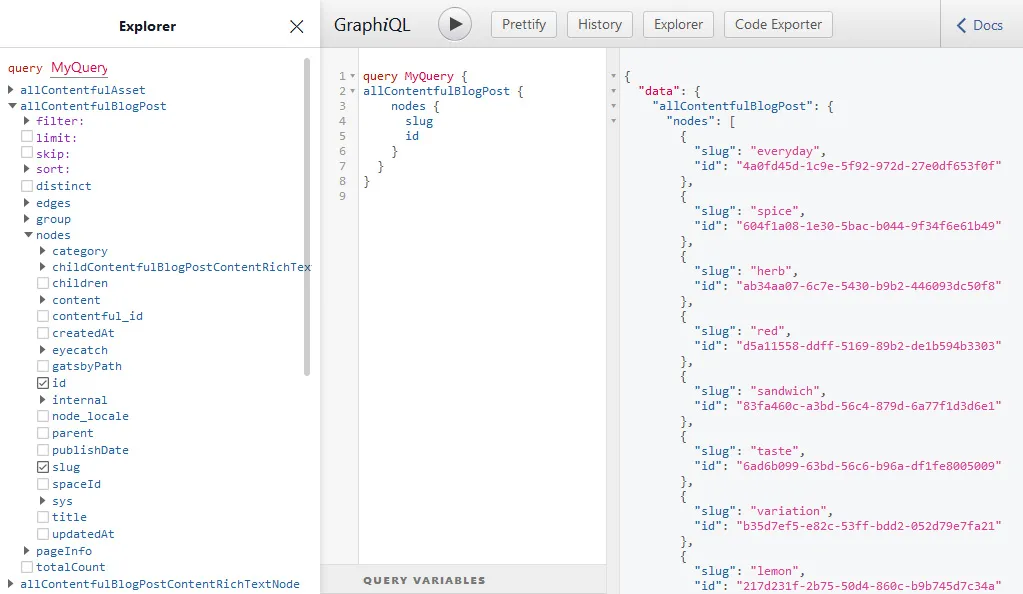Run the query with the play button
Screen dimensions: 1023x594
tap(454, 24)
